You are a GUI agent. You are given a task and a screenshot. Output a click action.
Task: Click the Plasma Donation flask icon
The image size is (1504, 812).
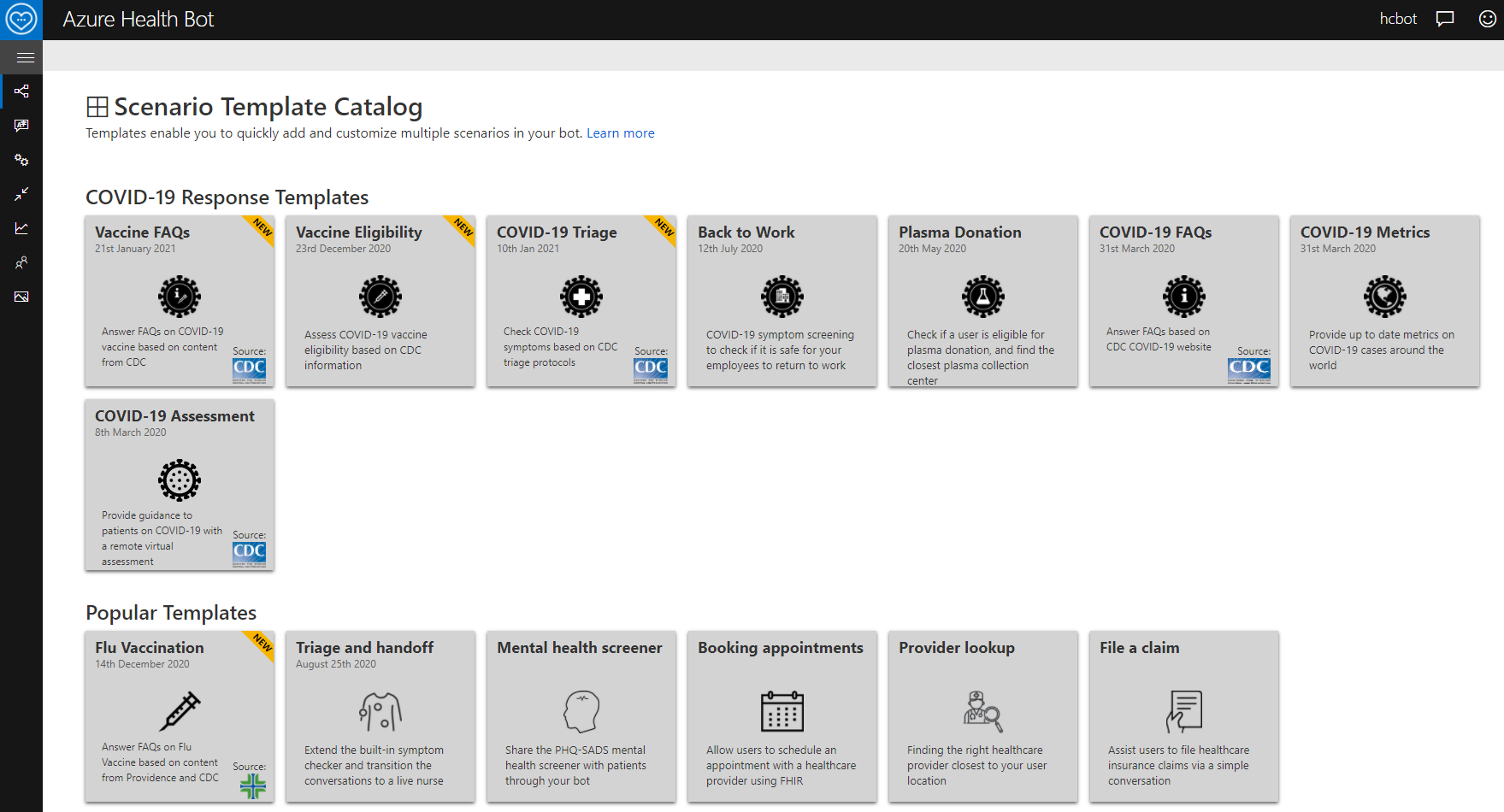[983, 297]
